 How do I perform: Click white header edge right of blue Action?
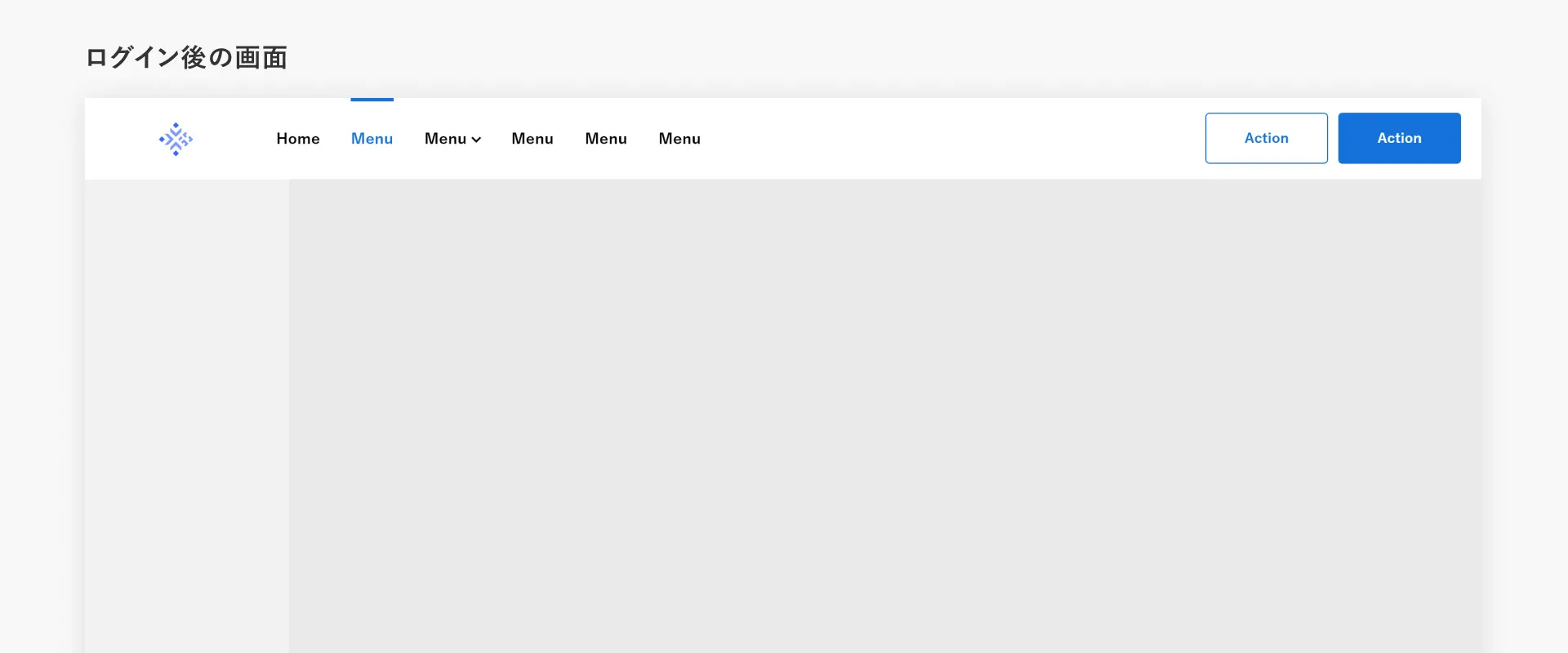pos(1471,139)
